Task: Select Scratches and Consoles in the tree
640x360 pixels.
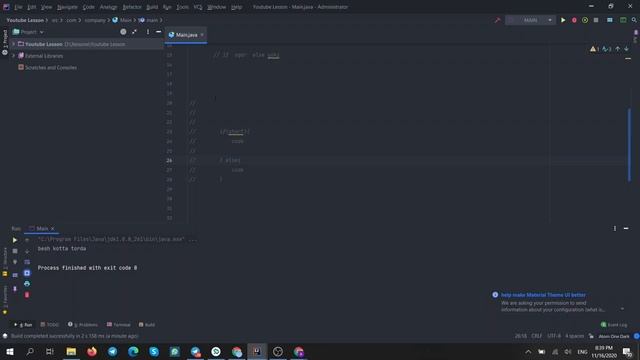Action: [47, 68]
